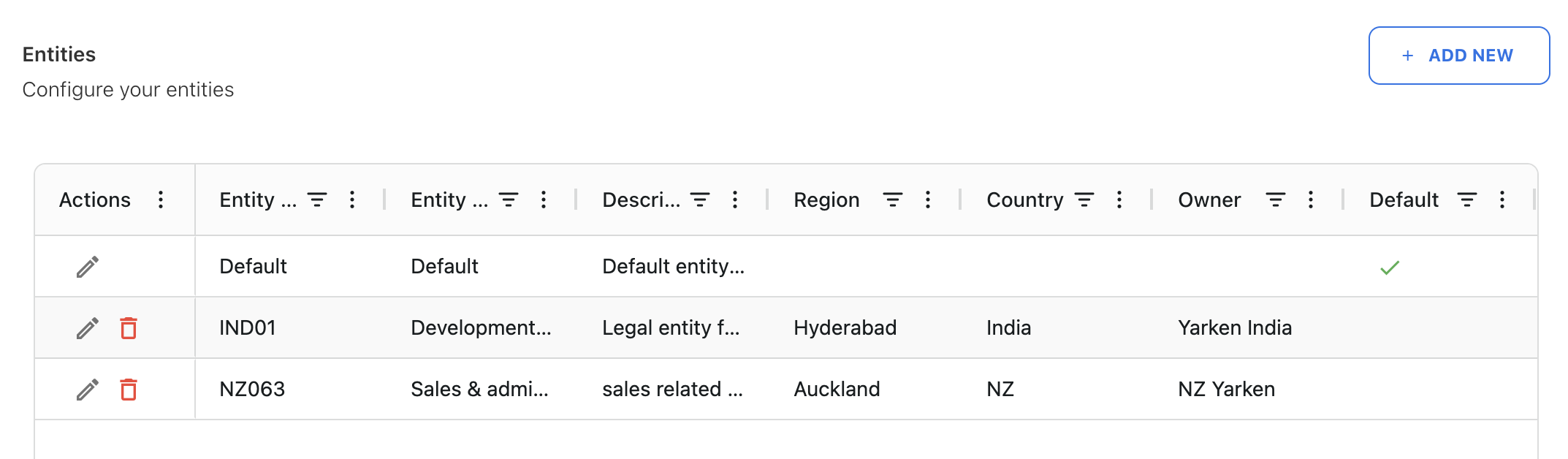1568x459 pixels.
Task: Open the Owner column three-dot menu
Action: click(1311, 200)
